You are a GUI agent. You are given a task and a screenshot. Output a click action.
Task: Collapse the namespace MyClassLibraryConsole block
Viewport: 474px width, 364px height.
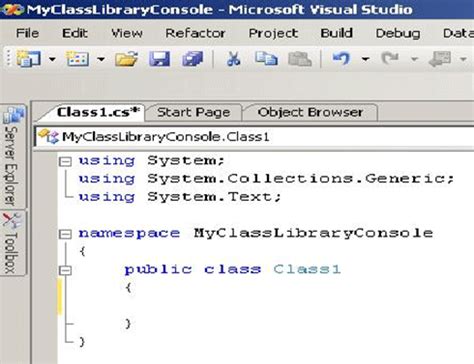pyautogui.click(x=65, y=234)
